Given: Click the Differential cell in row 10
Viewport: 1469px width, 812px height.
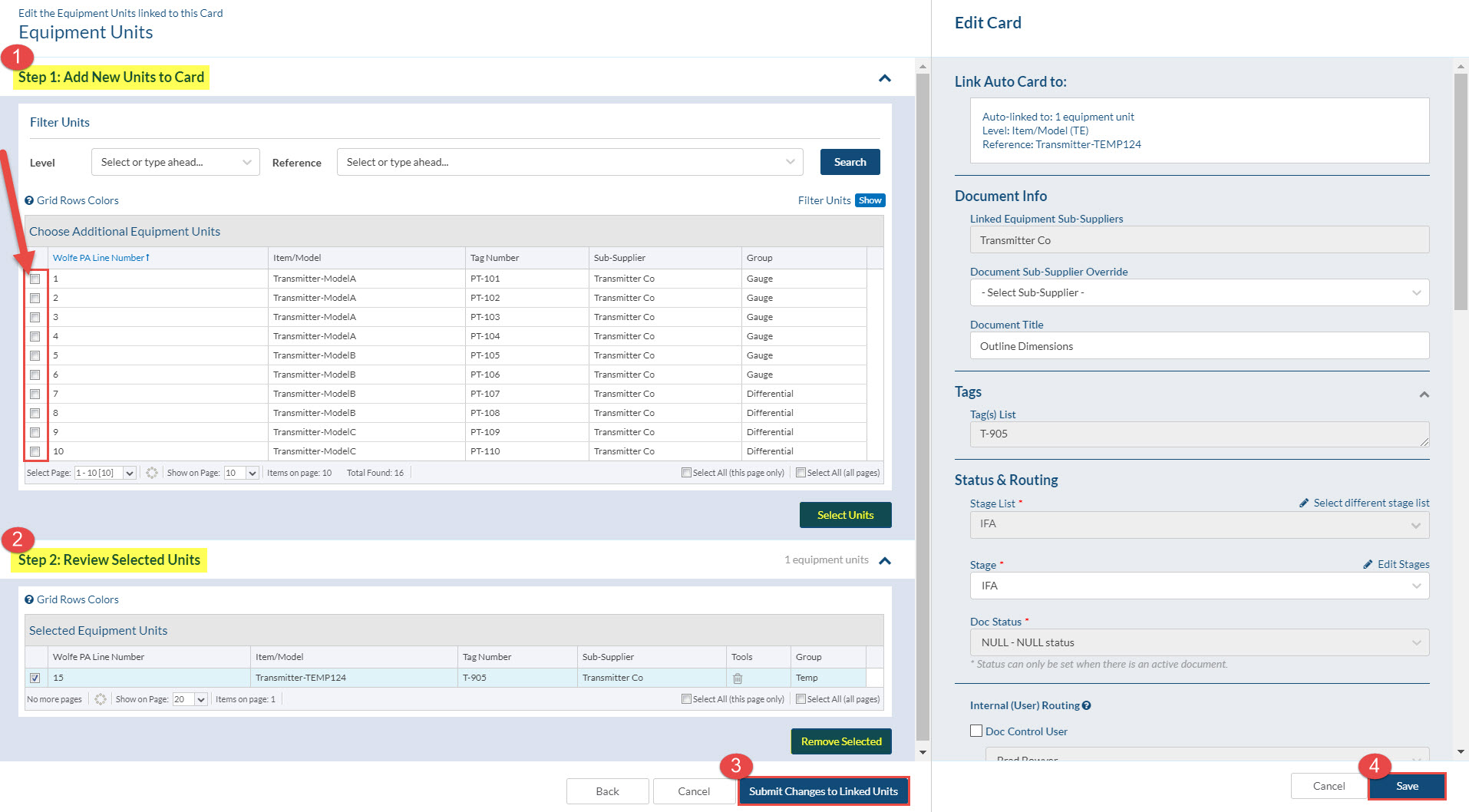Looking at the screenshot, I should click(804, 451).
